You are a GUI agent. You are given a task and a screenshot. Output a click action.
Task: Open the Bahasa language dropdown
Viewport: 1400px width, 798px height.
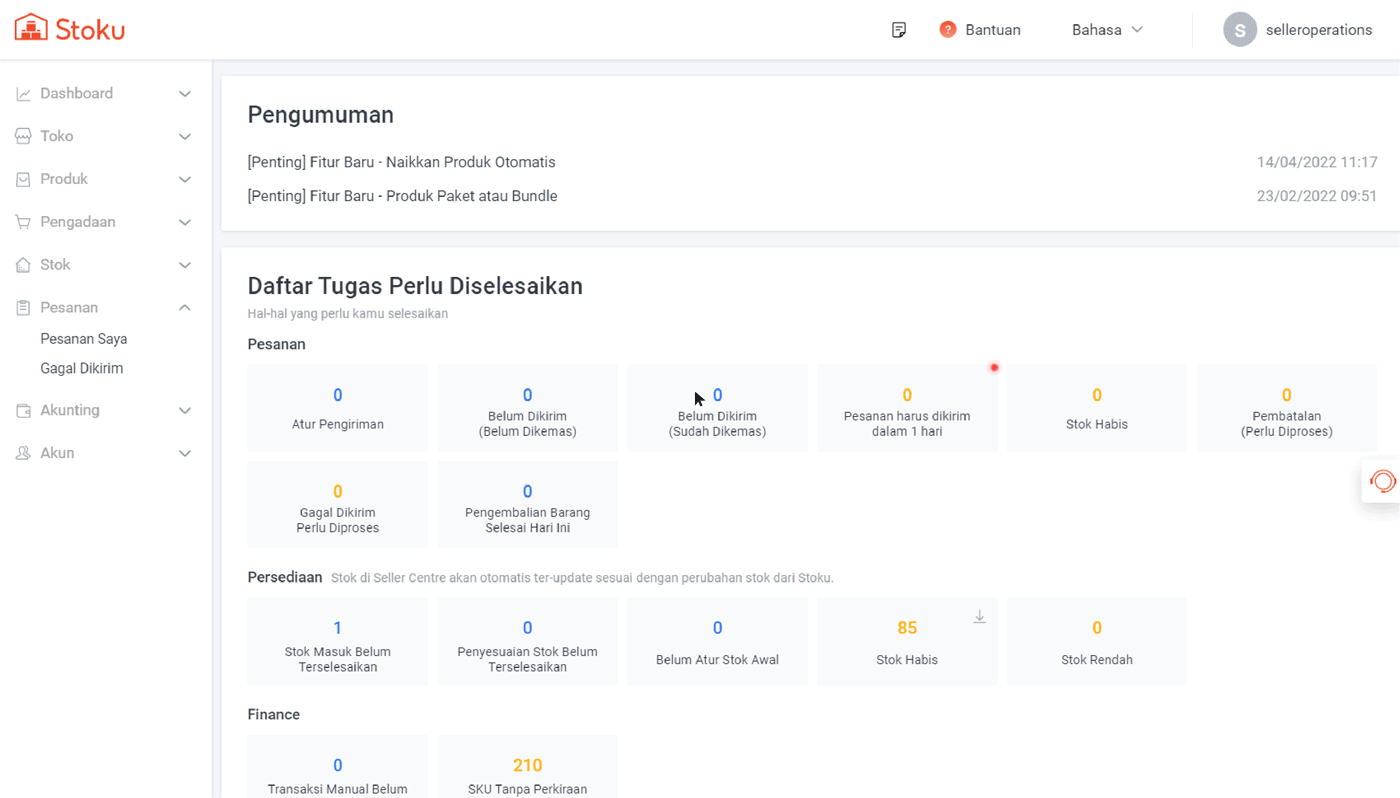(1106, 29)
